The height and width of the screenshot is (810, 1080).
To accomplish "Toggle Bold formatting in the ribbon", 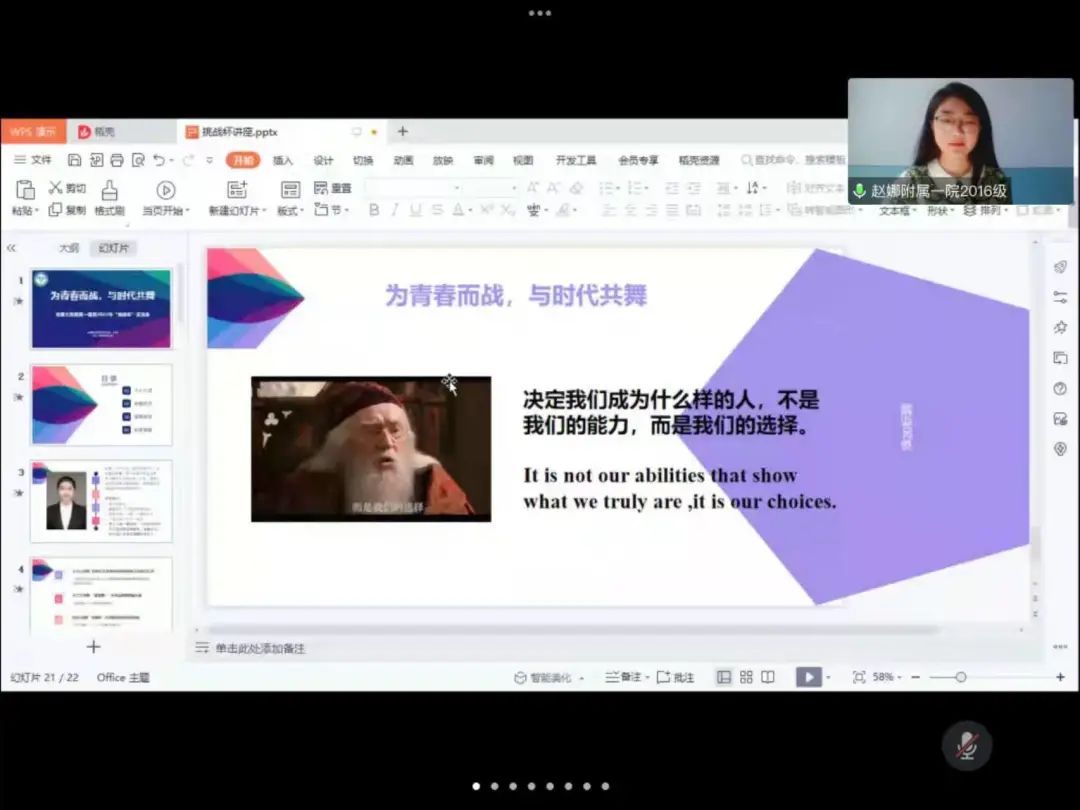I will [x=374, y=210].
